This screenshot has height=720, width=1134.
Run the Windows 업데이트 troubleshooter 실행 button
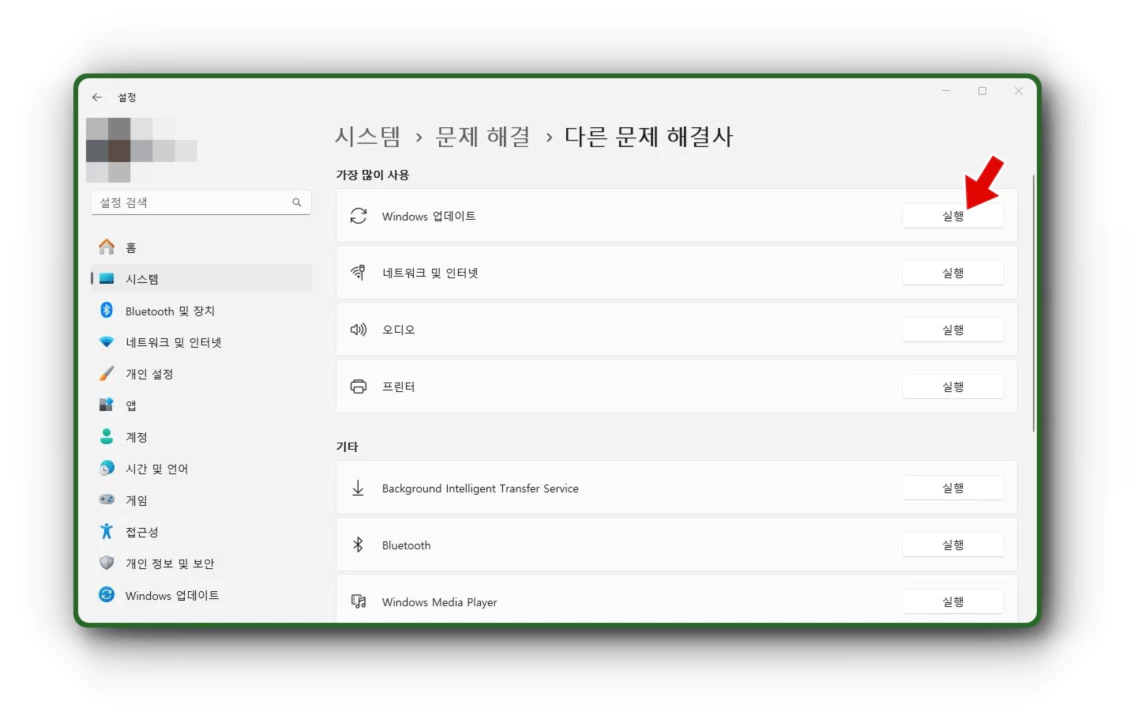point(952,216)
